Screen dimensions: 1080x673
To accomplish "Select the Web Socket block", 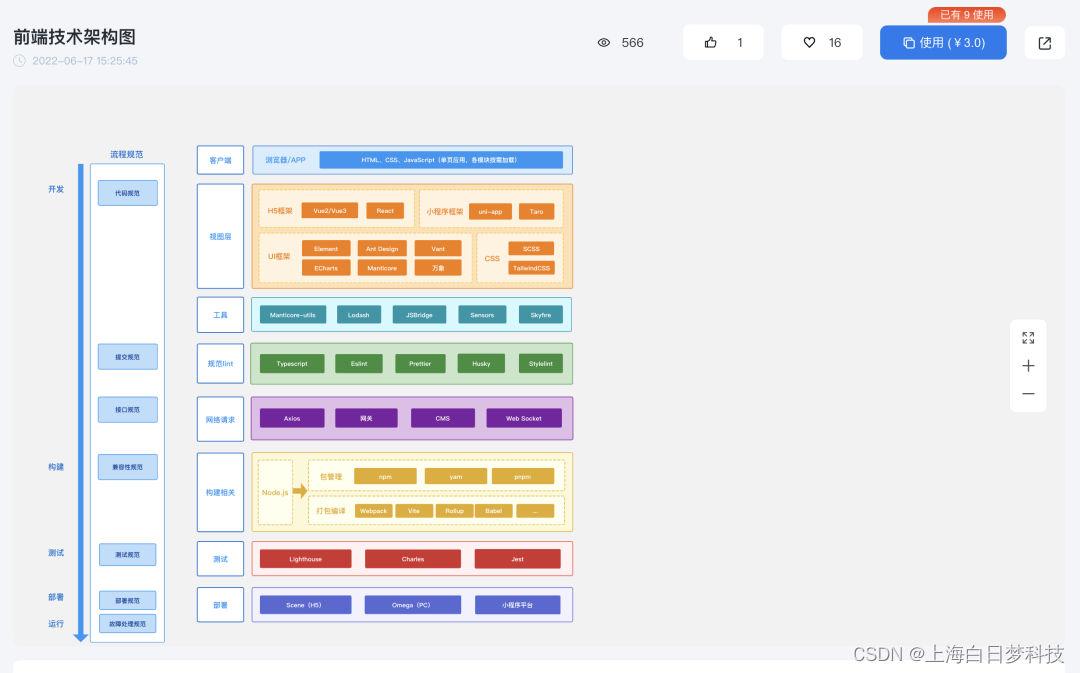I will 524,418.
